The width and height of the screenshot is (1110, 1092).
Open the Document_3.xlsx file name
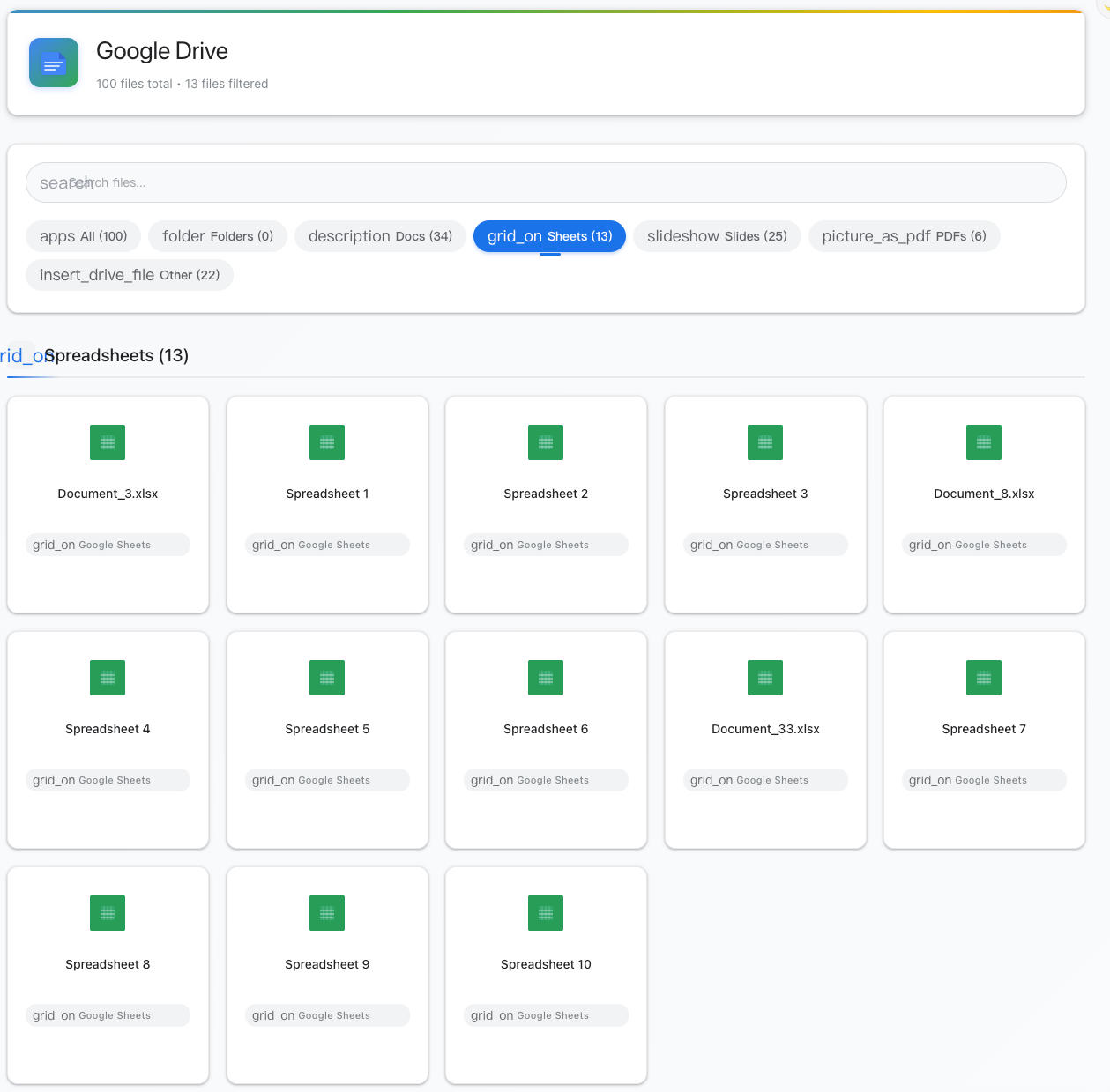(108, 494)
